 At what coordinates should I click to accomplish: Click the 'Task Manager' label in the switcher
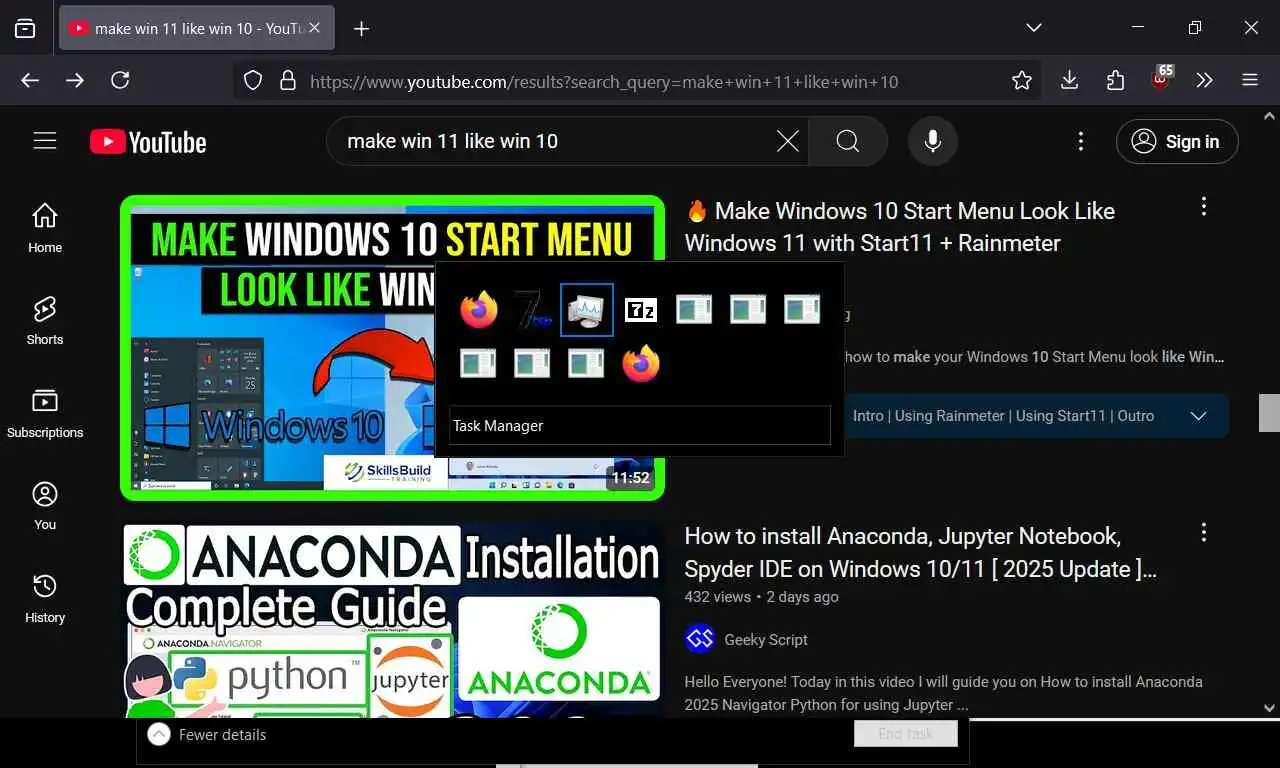[498, 426]
